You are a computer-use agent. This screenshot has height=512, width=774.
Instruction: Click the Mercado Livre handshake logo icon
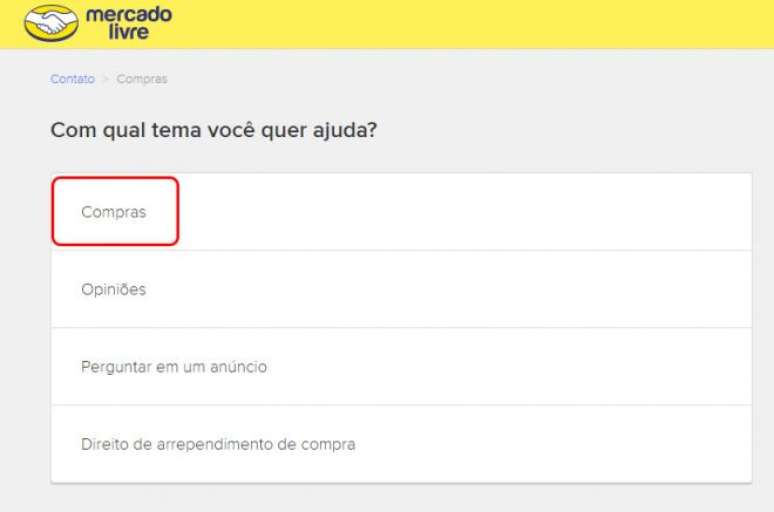click(51, 23)
